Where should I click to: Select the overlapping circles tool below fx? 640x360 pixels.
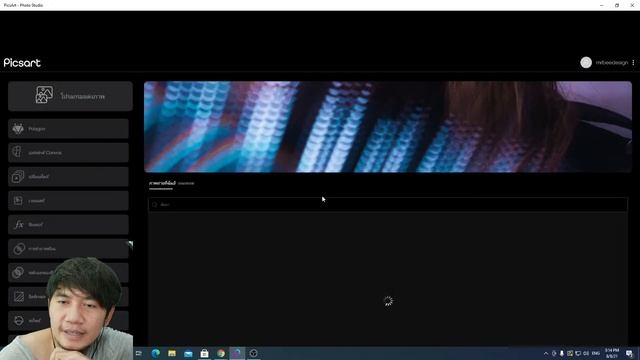pyautogui.click(x=68, y=249)
